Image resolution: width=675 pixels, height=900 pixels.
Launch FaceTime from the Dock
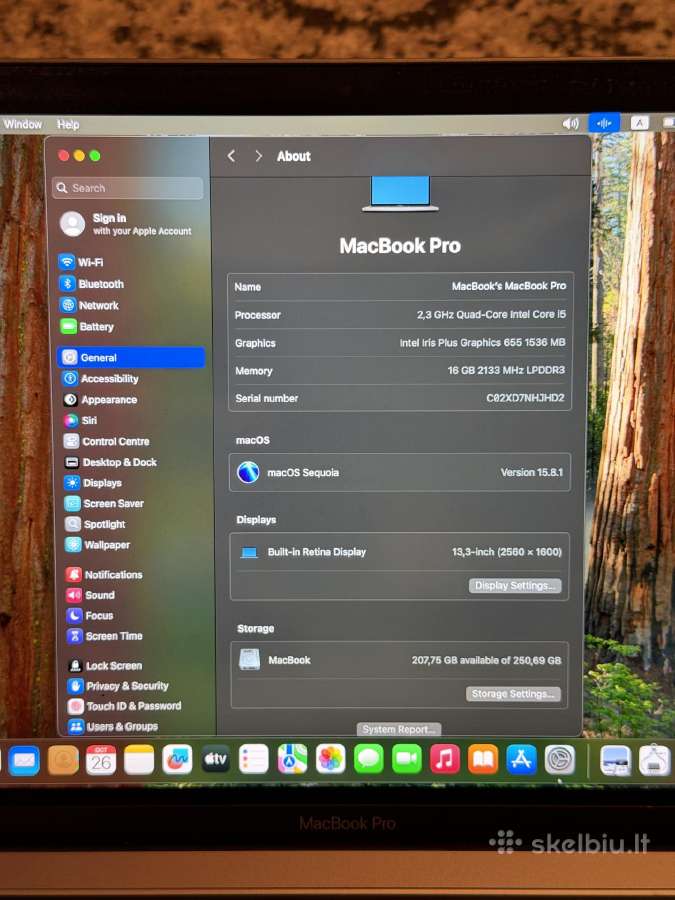click(x=407, y=759)
